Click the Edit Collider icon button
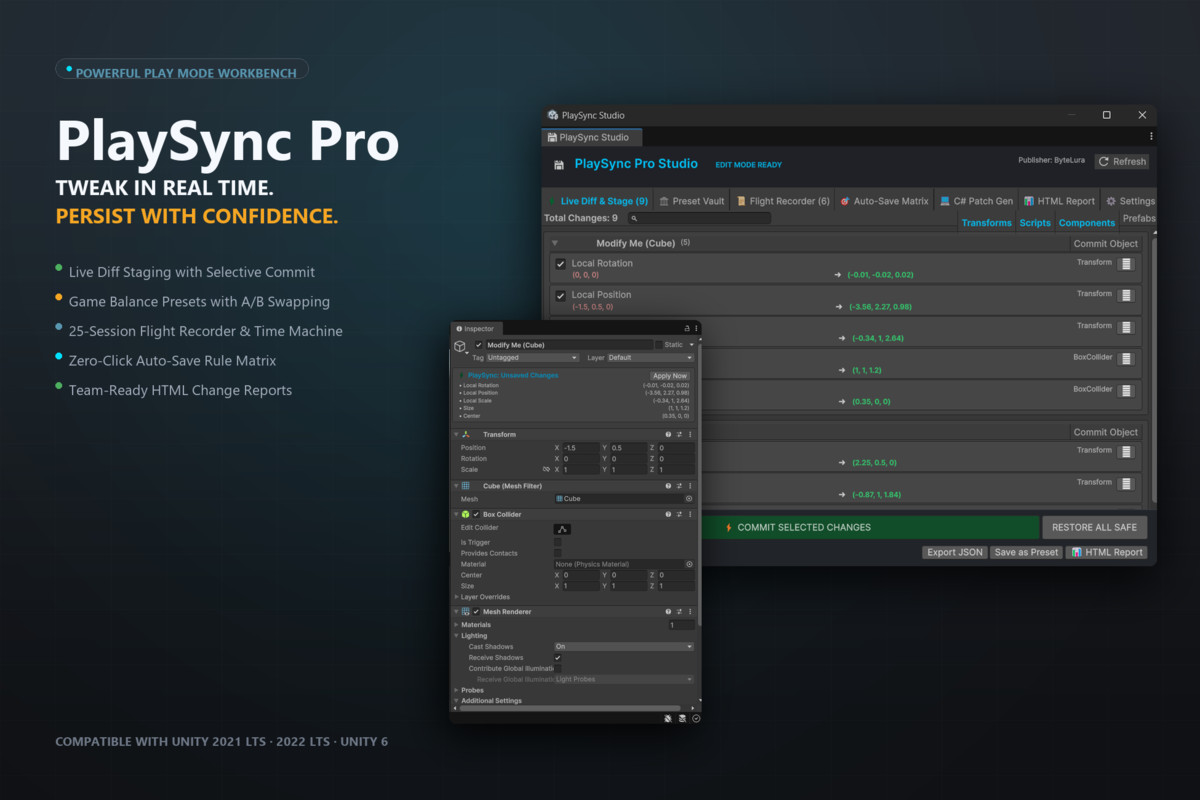The image size is (1200, 800). coord(562,529)
